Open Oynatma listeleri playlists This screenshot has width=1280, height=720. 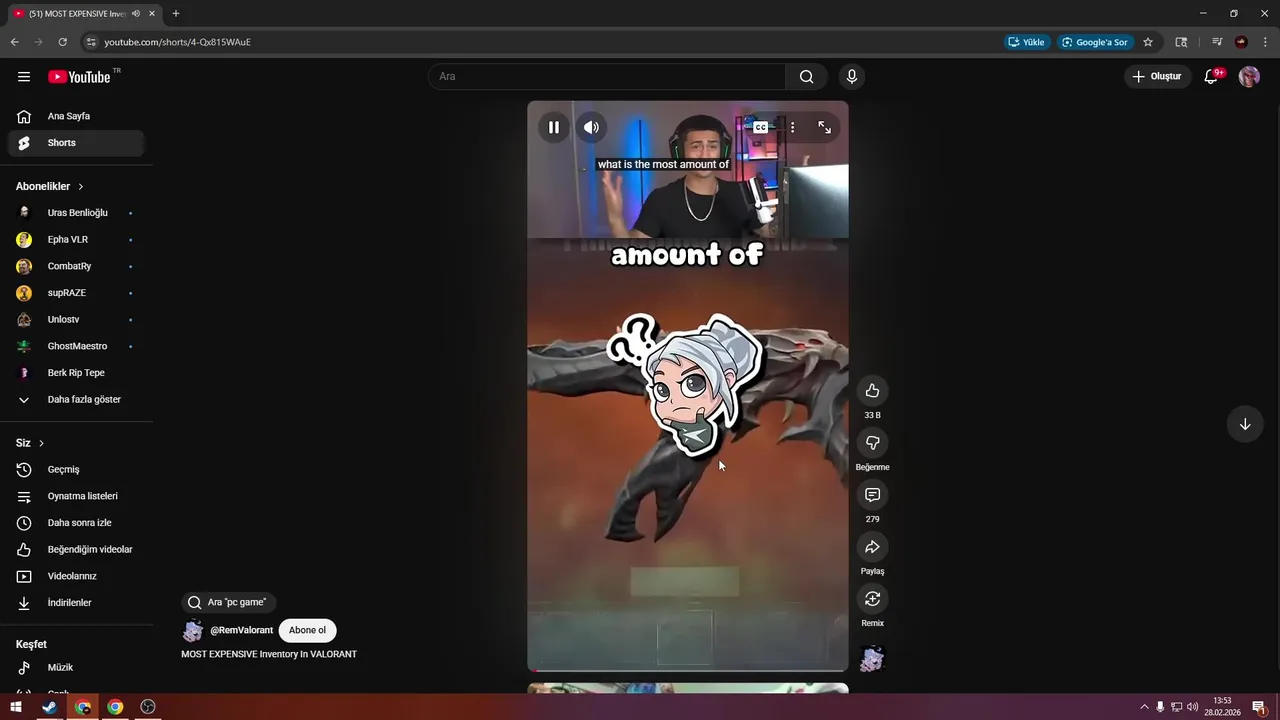tap(76, 496)
